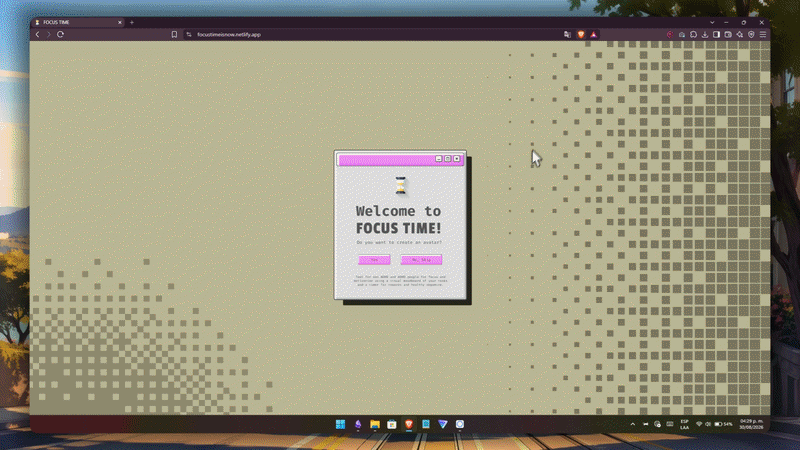Open the purple flame app on taskbar
This screenshot has width=800, height=450.
point(358,424)
